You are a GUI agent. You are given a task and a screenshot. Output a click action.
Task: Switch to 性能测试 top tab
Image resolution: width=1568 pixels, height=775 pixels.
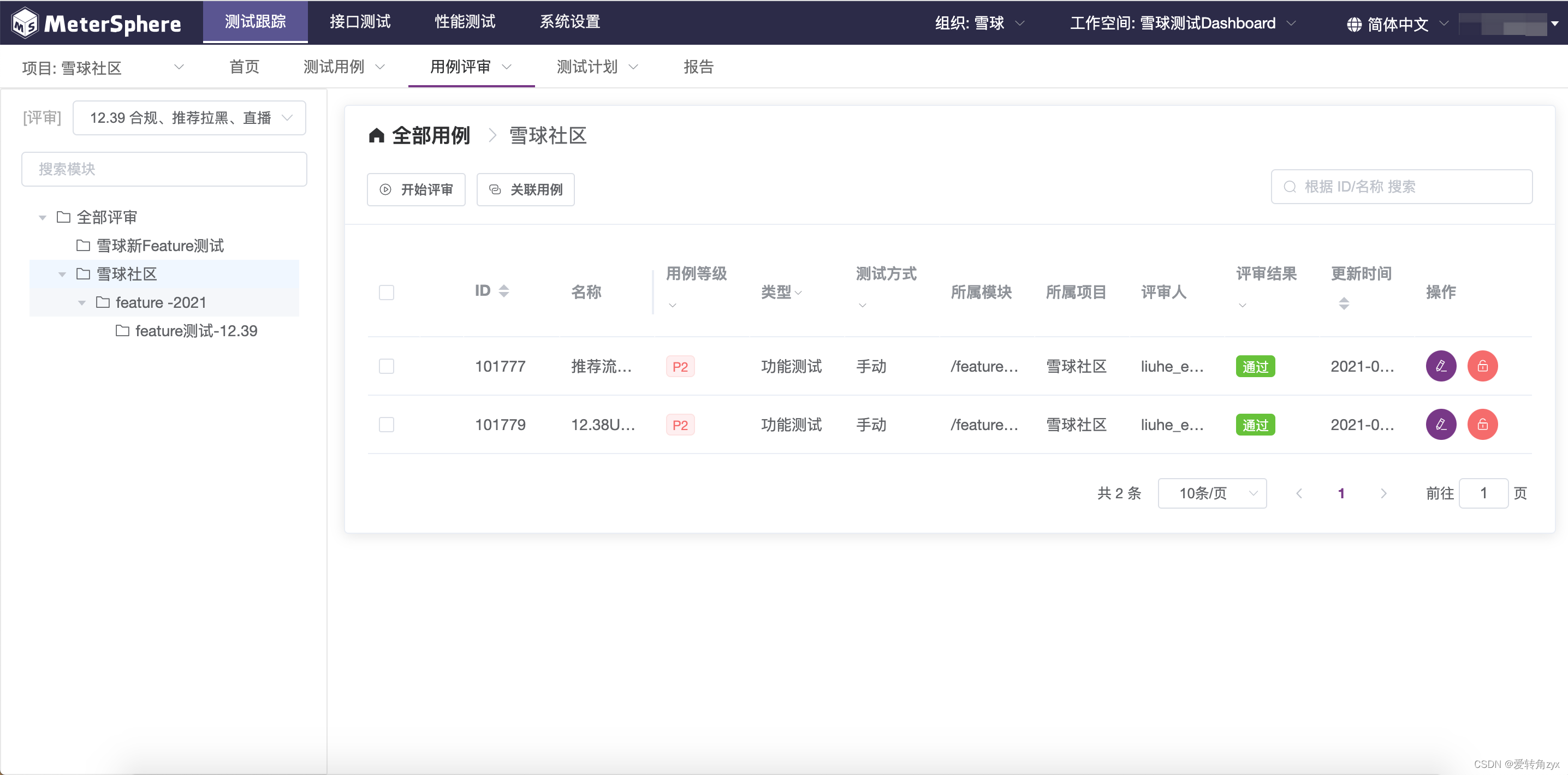coord(465,22)
